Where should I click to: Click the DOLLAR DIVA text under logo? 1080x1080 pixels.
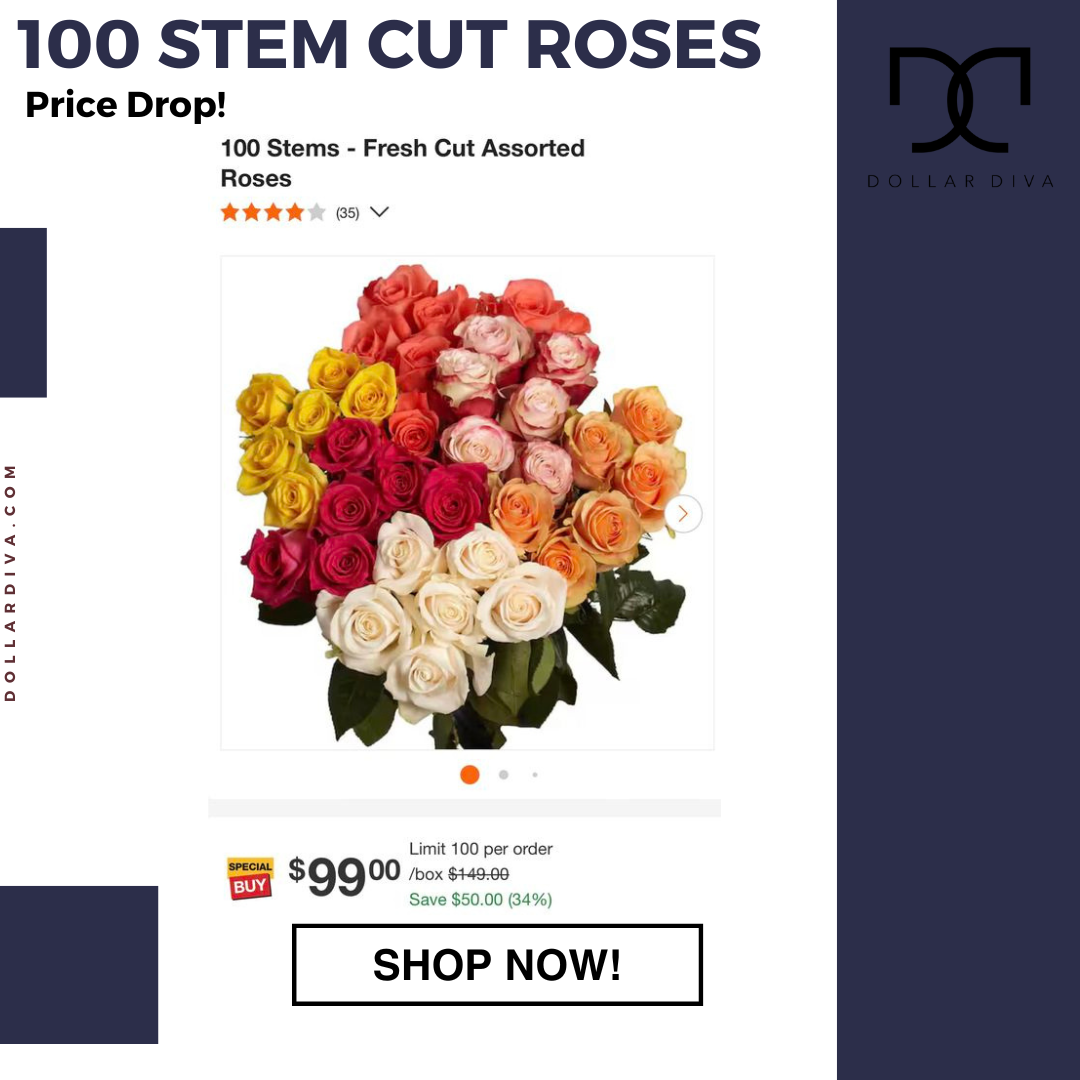960,182
